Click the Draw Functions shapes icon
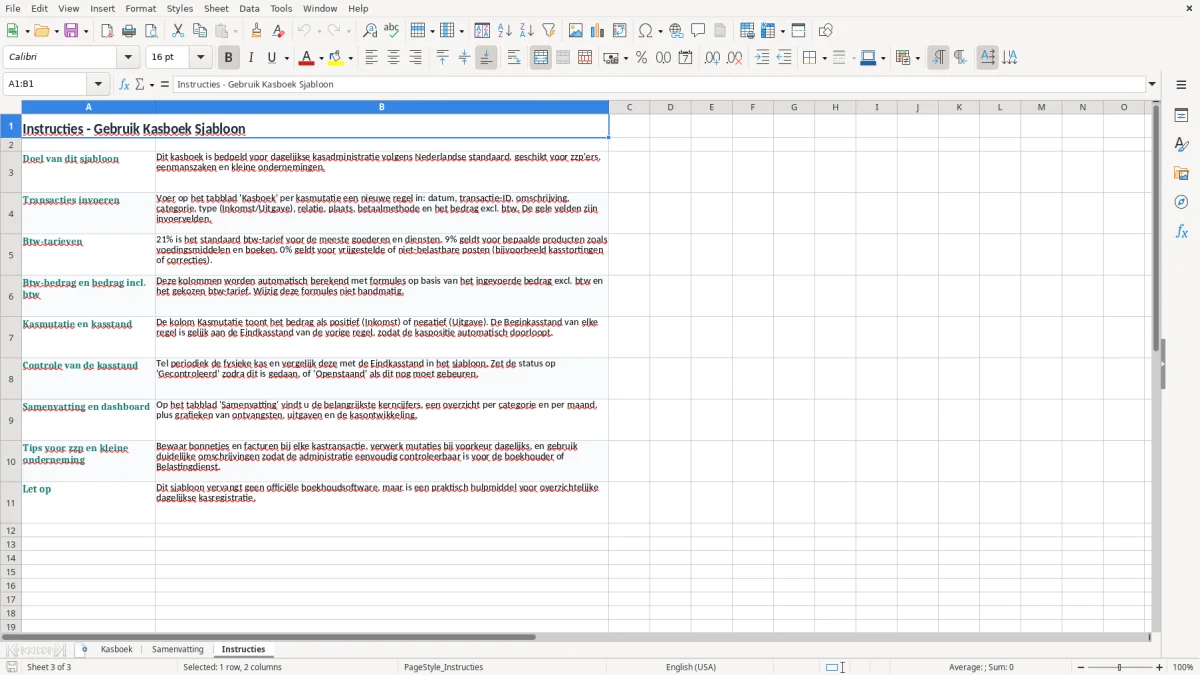Screen dimensions: 1200x675 click(x=826, y=31)
